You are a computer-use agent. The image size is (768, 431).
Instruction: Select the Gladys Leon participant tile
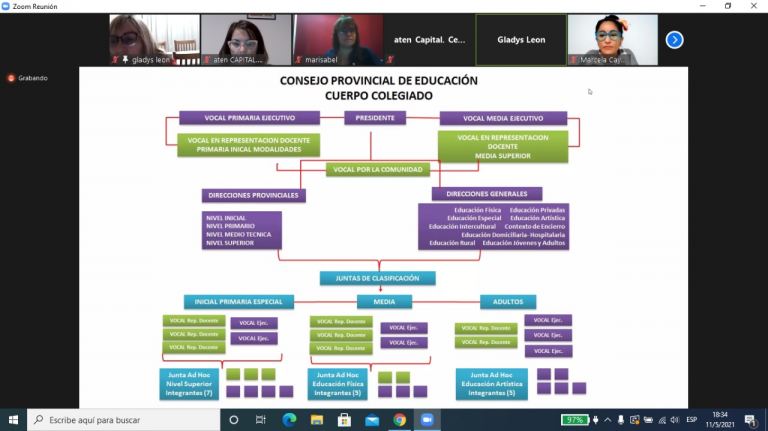520,40
